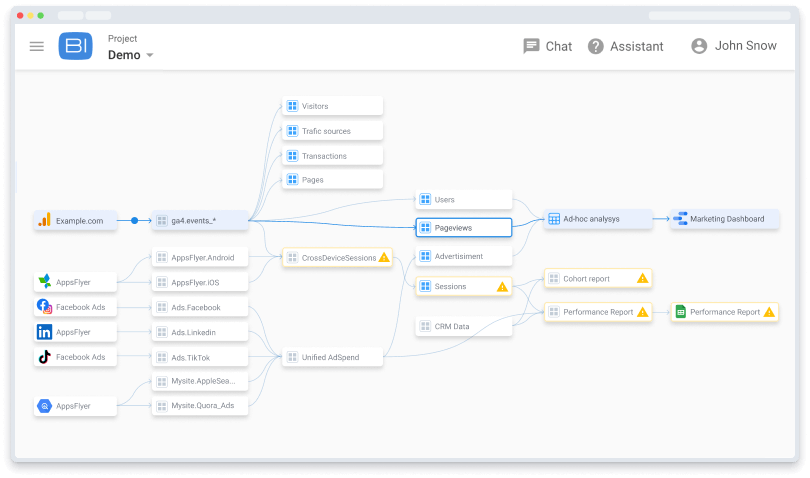
Task: Click the Marketing Dashboard icon
Action: 680,219
